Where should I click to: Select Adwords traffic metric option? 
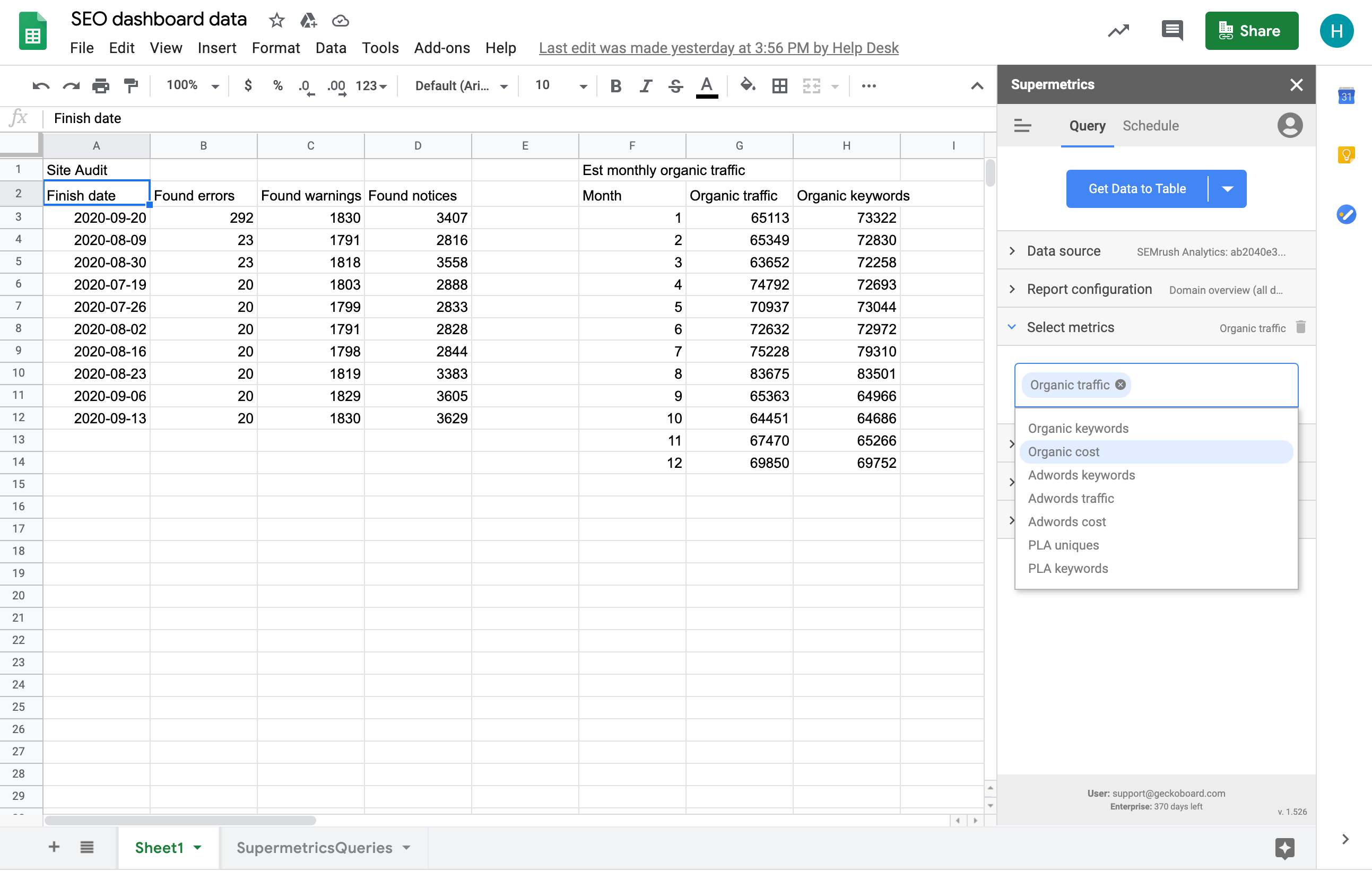click(x=1156, y=499)
